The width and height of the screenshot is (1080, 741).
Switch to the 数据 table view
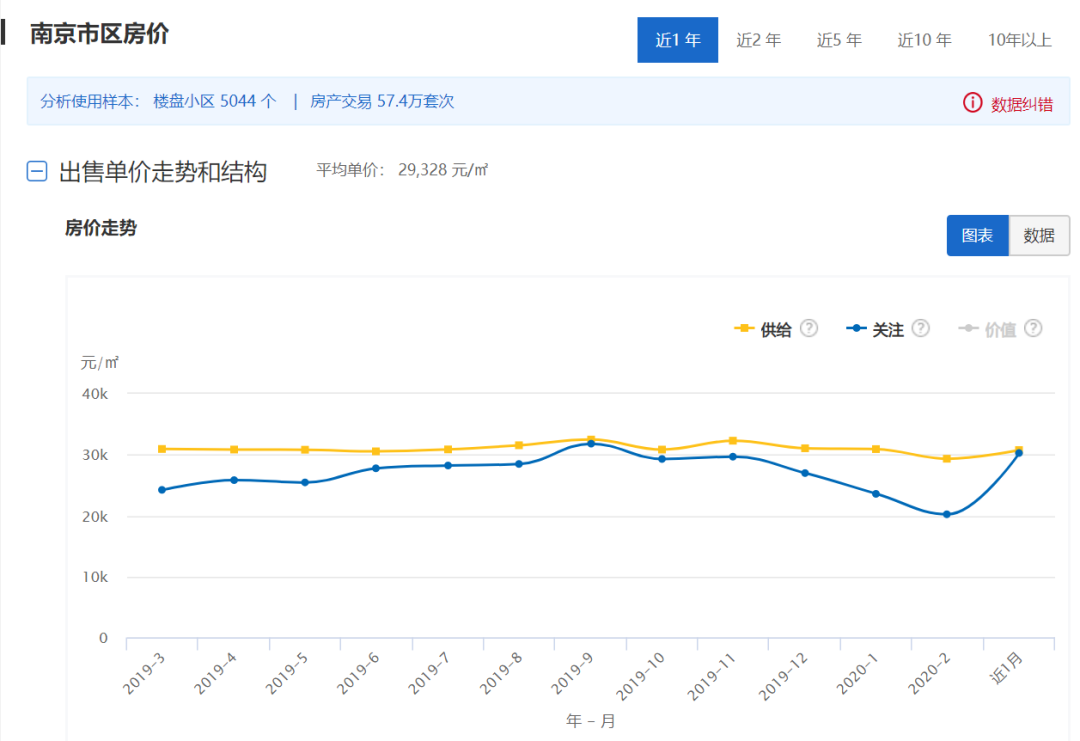click(1039, 236)
